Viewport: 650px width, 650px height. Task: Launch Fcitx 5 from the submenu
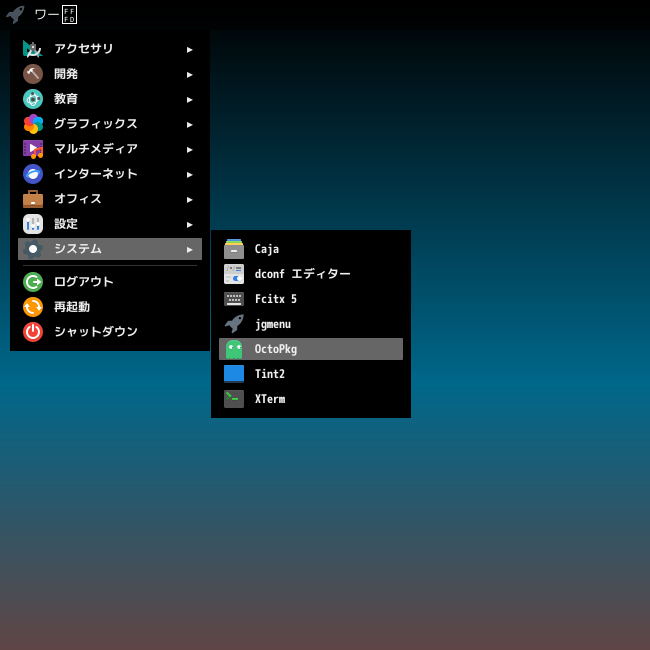pos(311,299)
